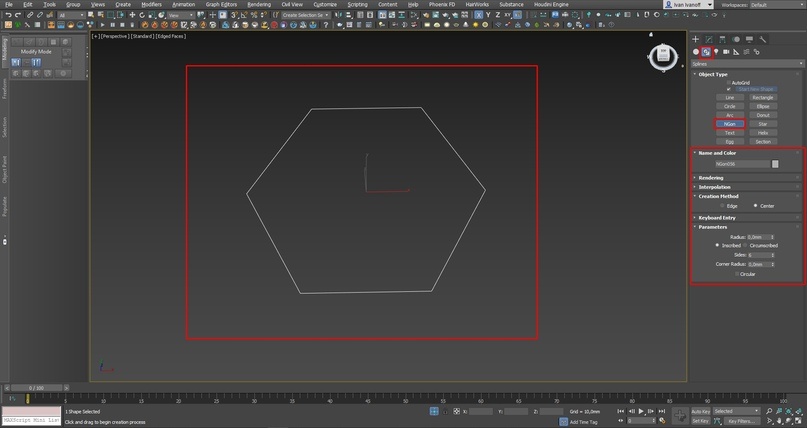Viewport: 807px width, 428px height.
Task: Click the Sides value field
Action: [761, 255]
